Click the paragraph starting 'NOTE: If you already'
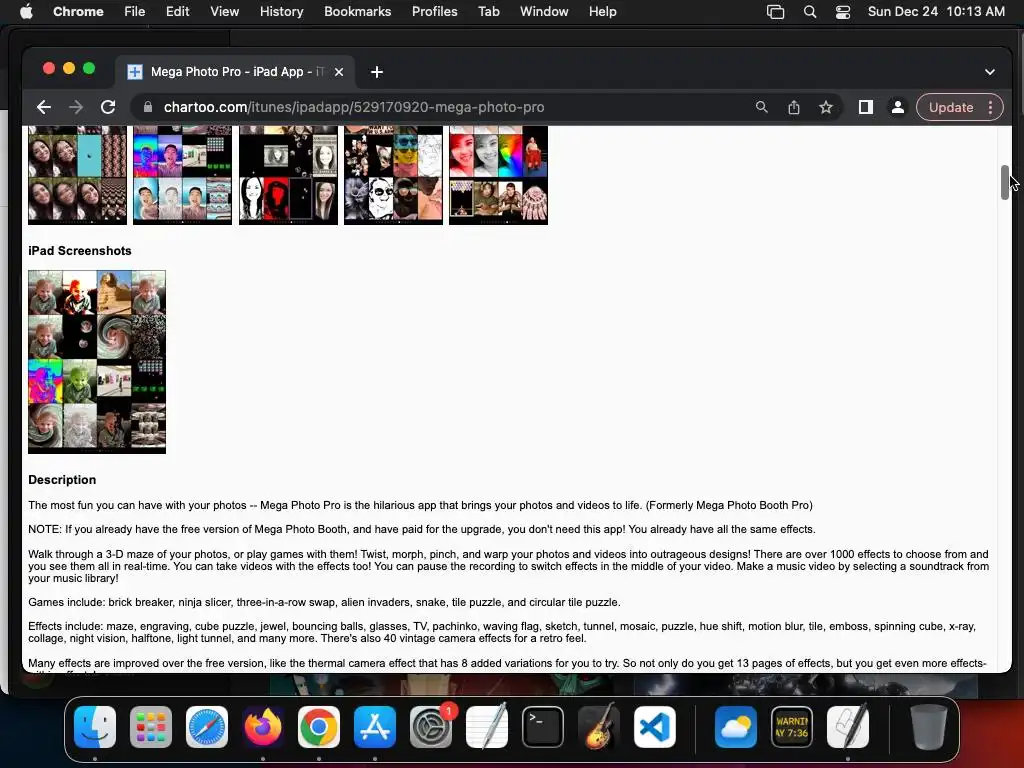1024x768 pixels. pyautogui.click(x=422, y=530)
